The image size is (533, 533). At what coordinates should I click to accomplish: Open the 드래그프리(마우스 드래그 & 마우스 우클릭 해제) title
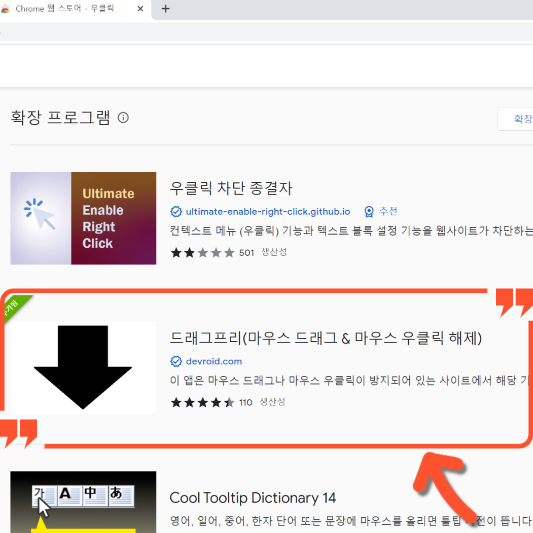326,338
